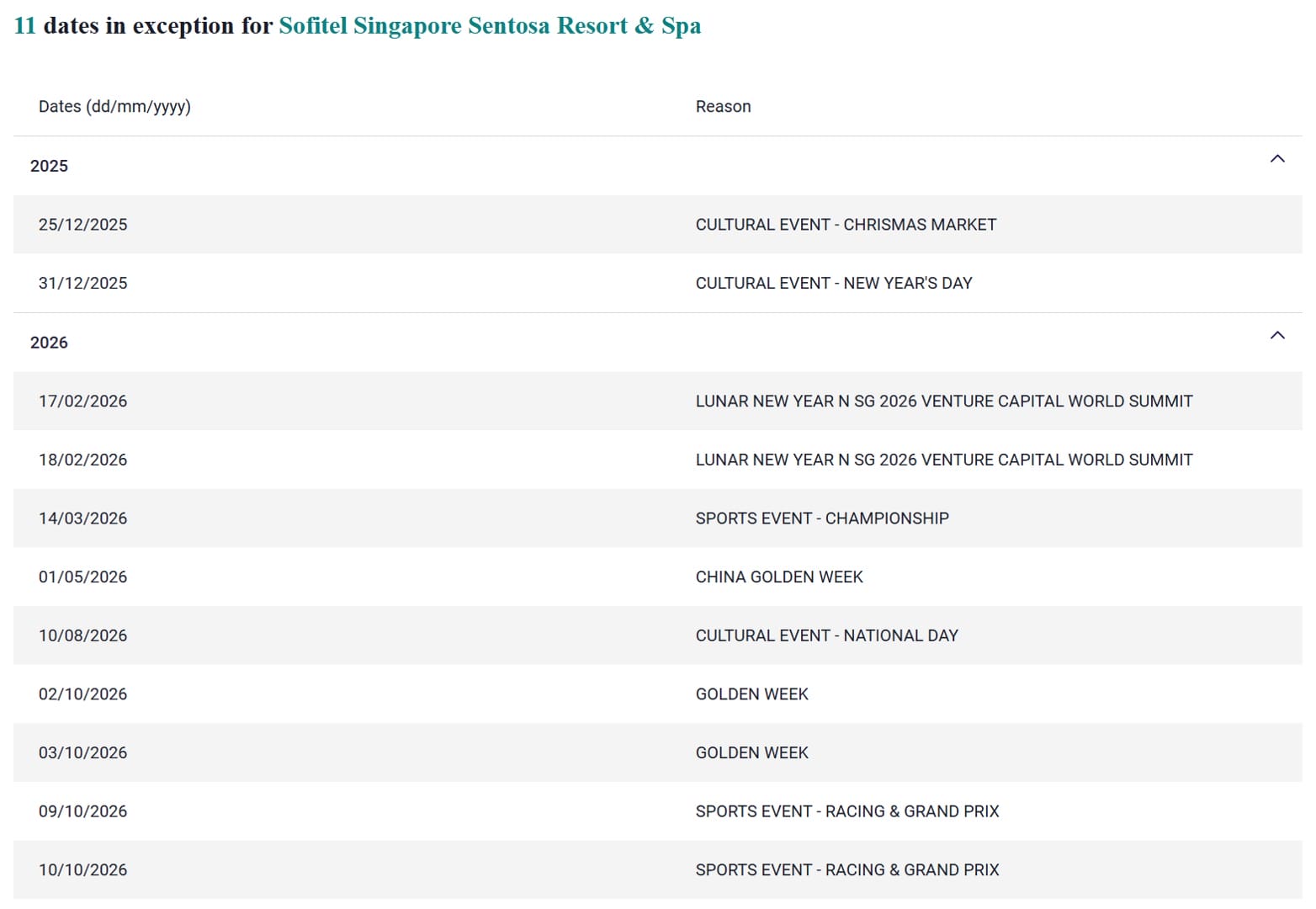Open Sofitel Singapore Sentosa Resort & Spa link
Viewport: 1316px width, 909px height.
[490, 26]
